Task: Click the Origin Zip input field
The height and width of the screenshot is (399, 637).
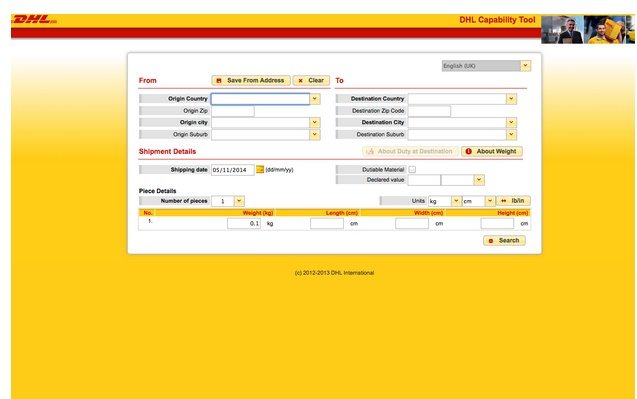Action: 233,111
